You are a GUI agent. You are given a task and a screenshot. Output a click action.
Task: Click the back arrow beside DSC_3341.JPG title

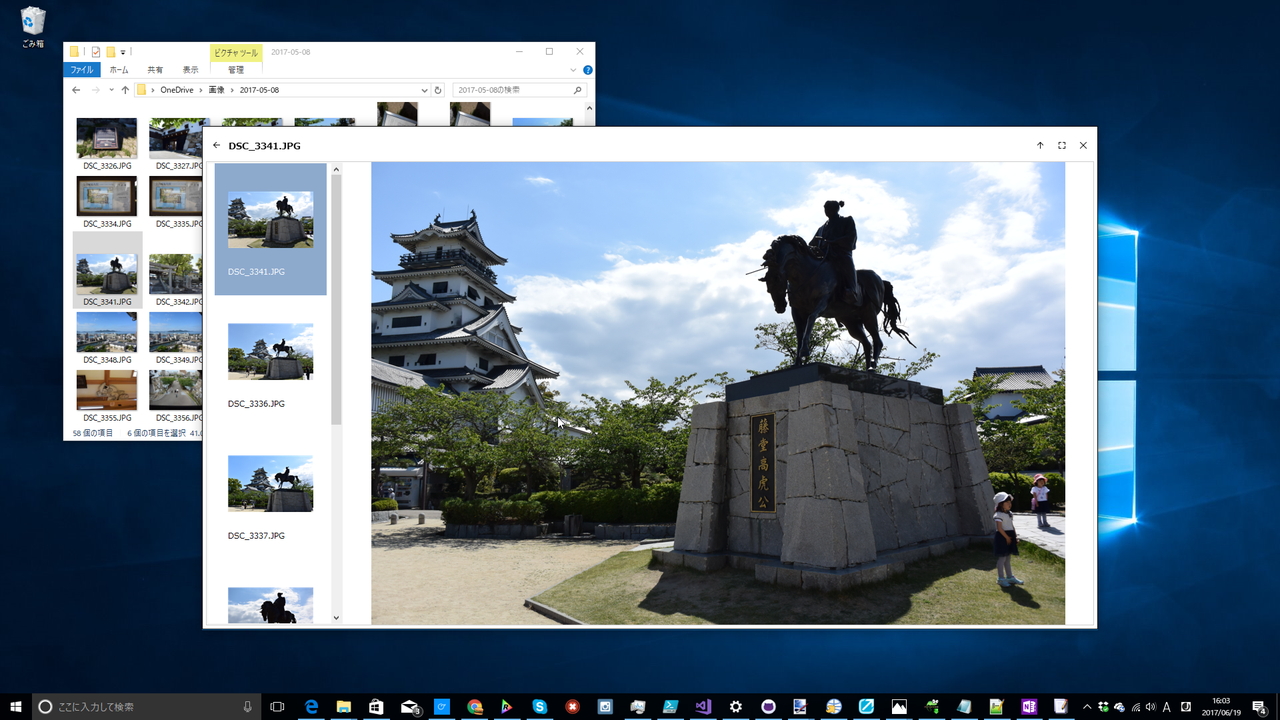click(x=217, y=145)
